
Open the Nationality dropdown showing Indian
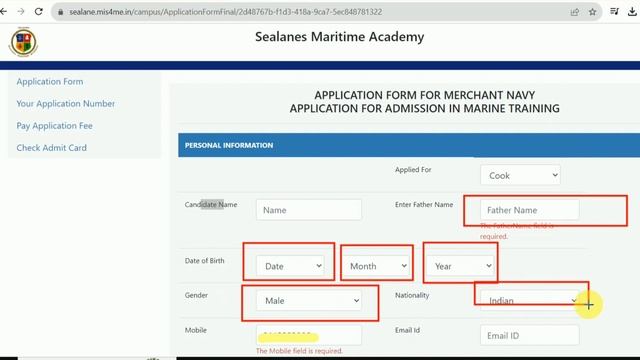point(529,301)
